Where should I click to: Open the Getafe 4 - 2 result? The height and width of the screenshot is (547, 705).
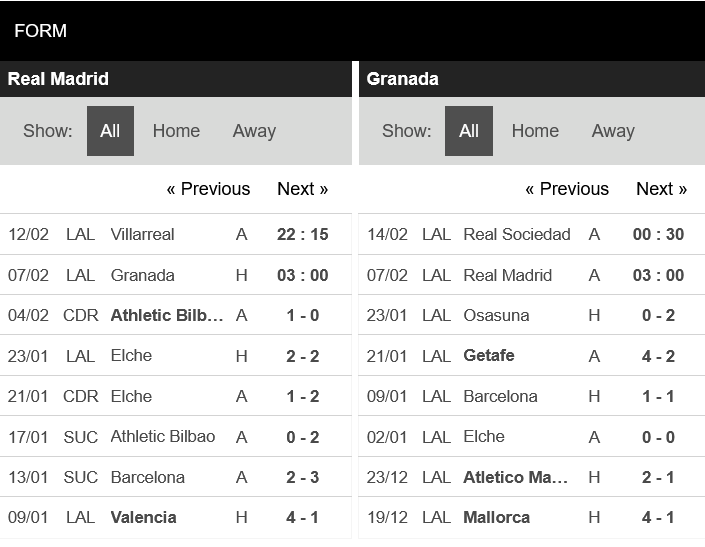tap(532, 356)
